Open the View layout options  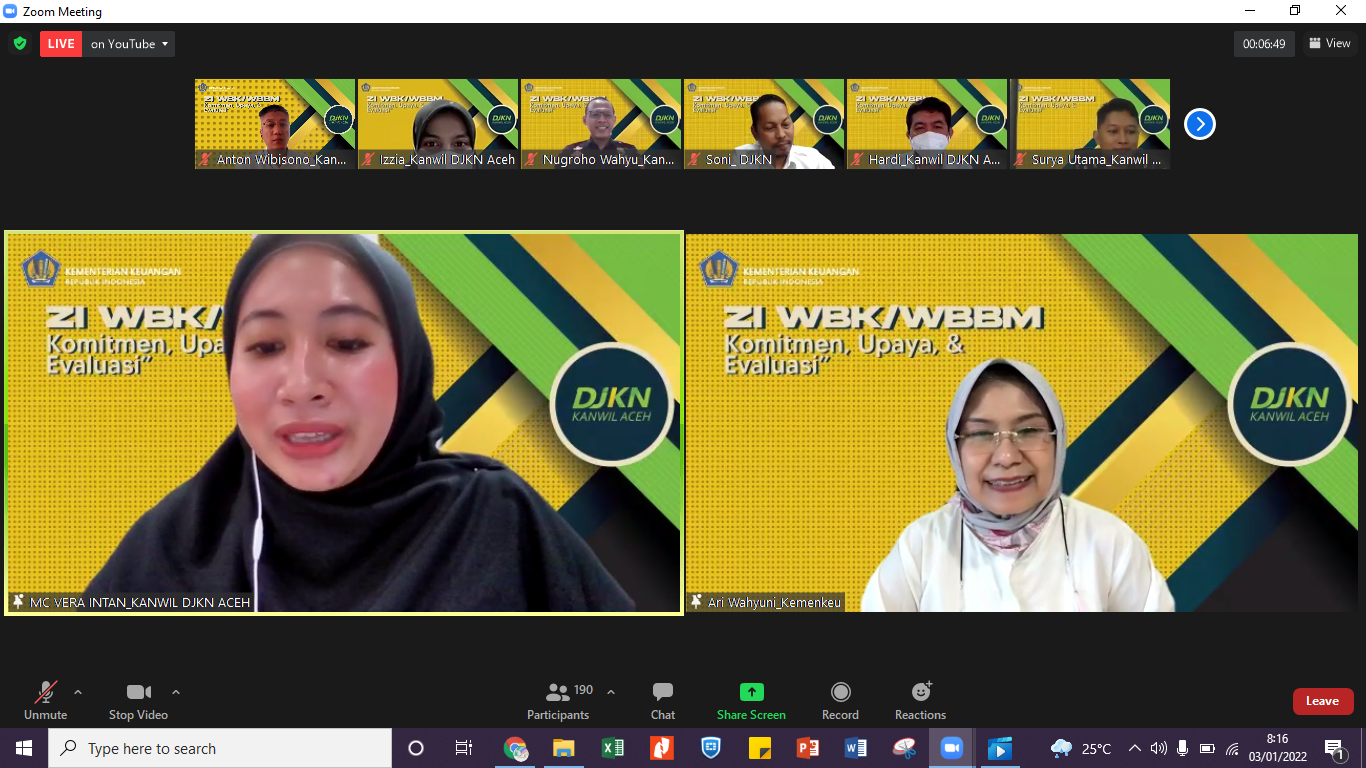click(x=1330, y=44)
